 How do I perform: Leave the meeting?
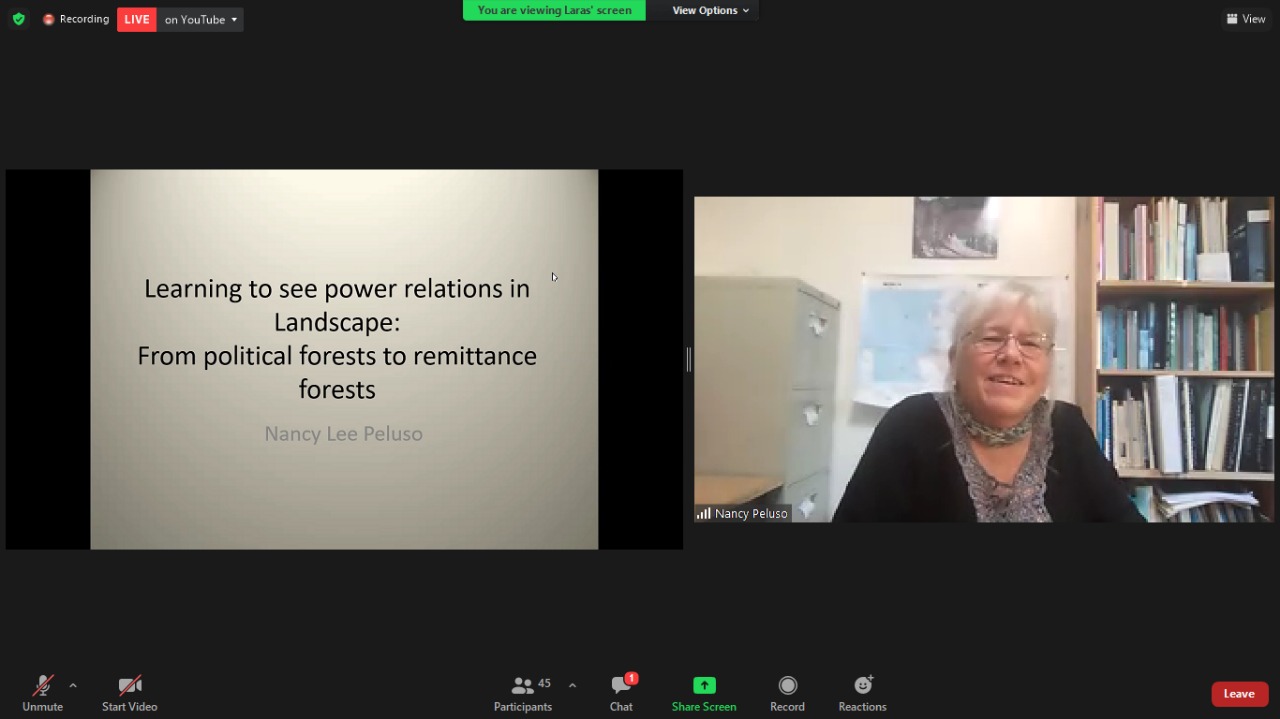coord(1239,694)
